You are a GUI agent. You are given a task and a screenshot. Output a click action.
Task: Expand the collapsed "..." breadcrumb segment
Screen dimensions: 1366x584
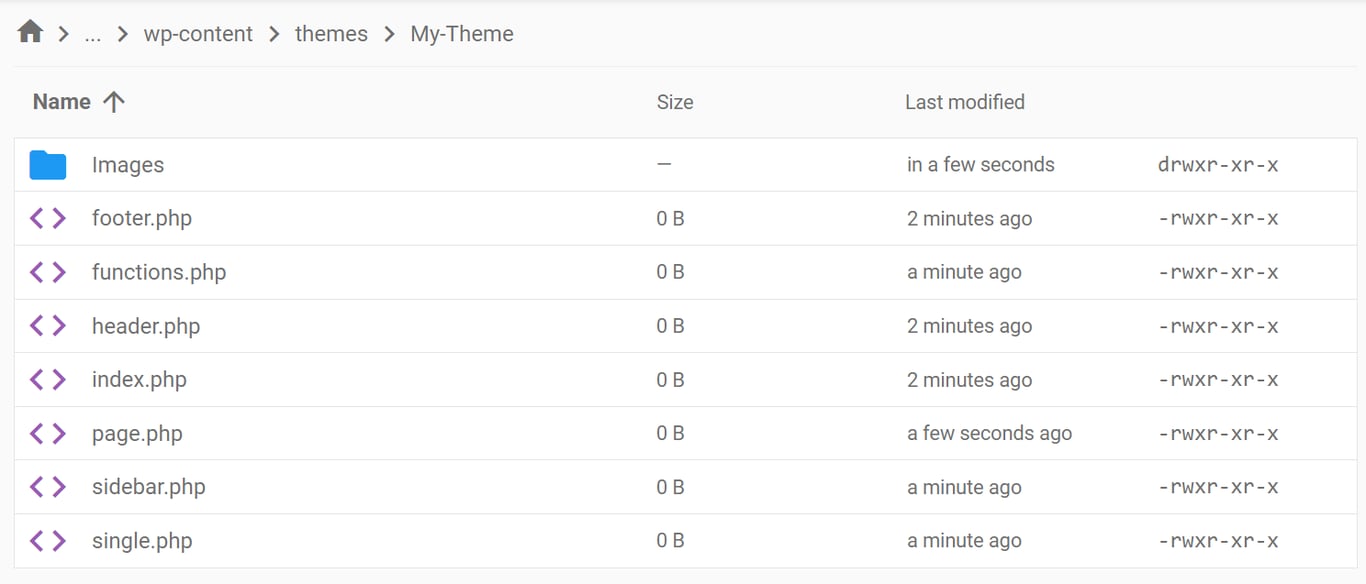[x=92, y=33]
